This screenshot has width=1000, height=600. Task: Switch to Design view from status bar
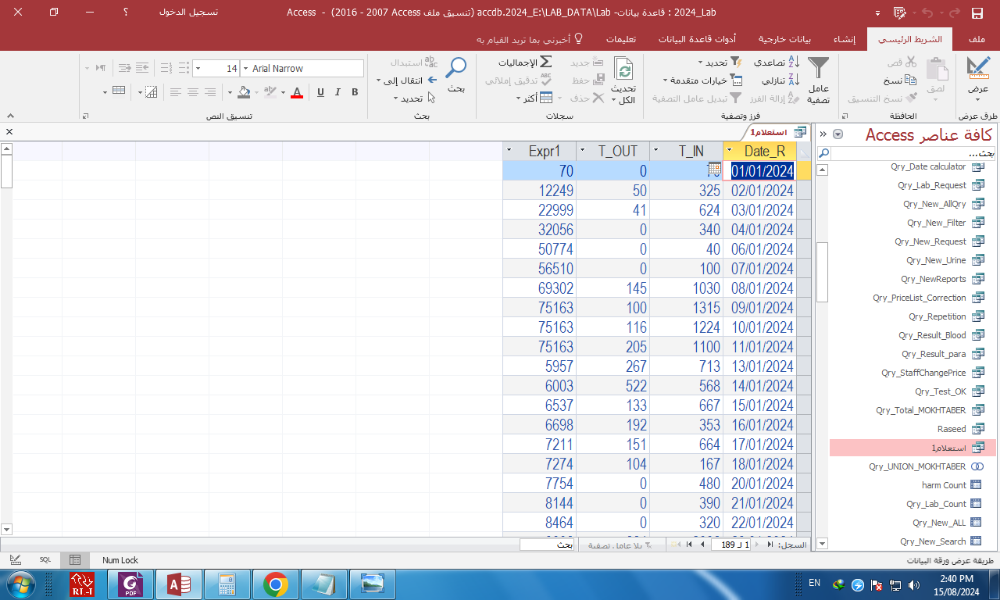tap(15, 560)
